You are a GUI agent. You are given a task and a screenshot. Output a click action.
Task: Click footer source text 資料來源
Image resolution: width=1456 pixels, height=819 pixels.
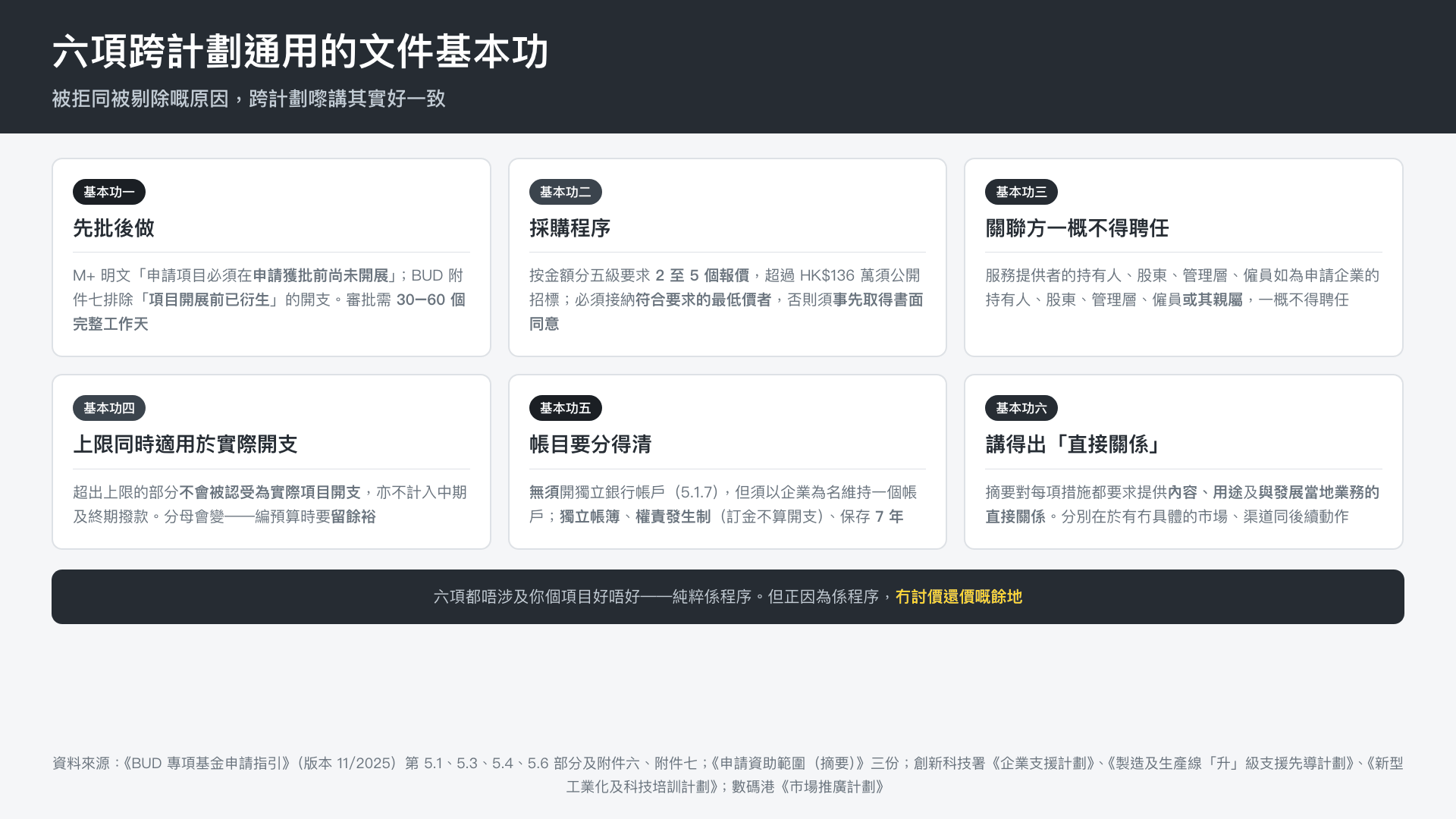80,763
